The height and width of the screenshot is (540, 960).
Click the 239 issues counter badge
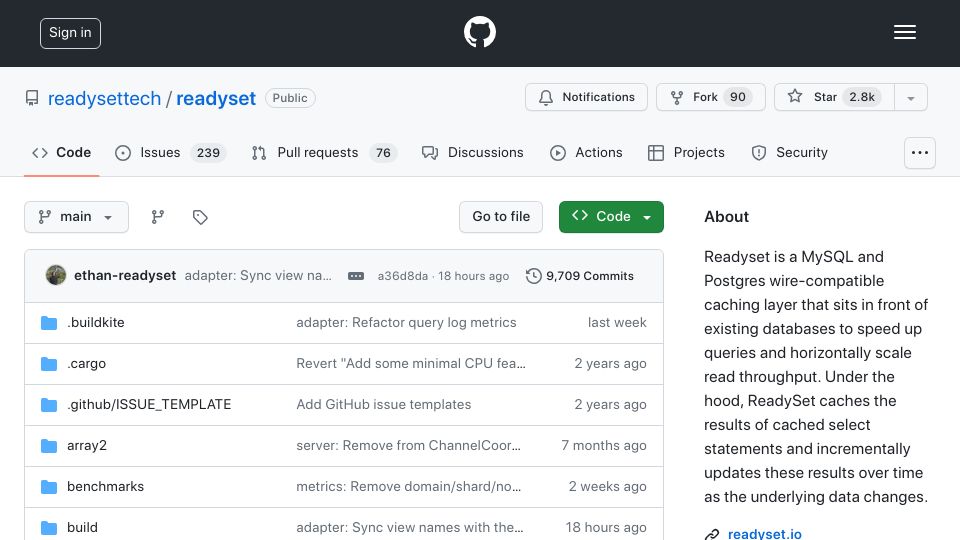tap(208, 152)
